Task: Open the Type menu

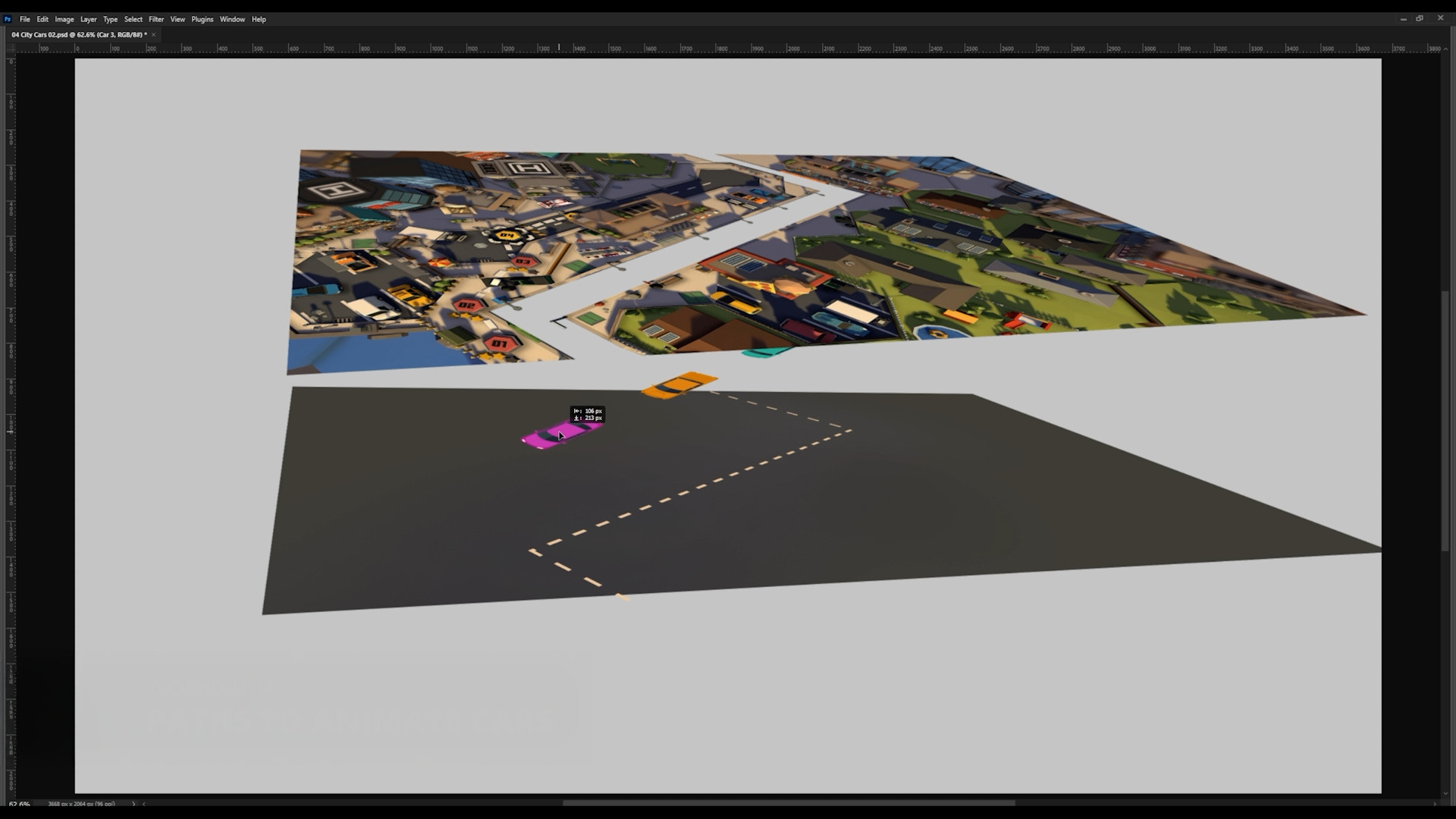Action: 111,19
